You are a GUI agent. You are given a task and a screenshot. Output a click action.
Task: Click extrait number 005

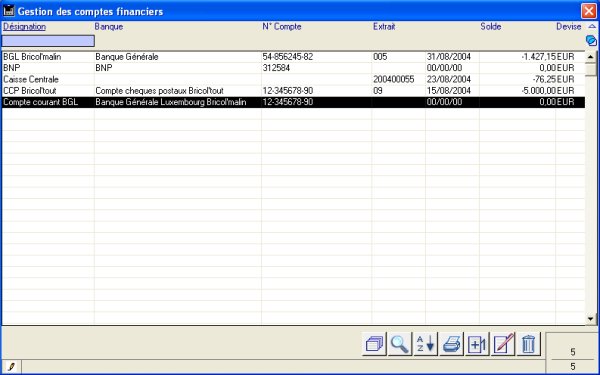(380, 57)
